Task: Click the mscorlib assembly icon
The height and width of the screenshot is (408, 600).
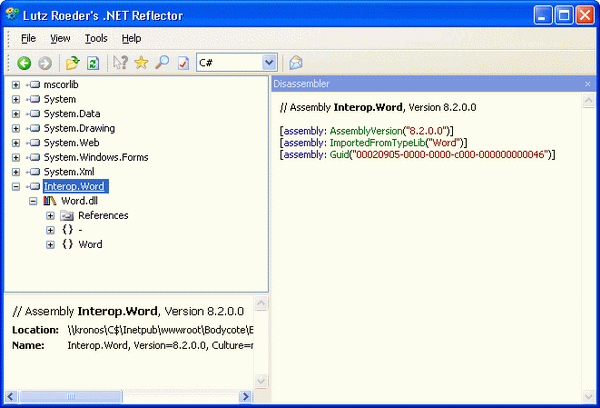Action: [x=34, y=85]
